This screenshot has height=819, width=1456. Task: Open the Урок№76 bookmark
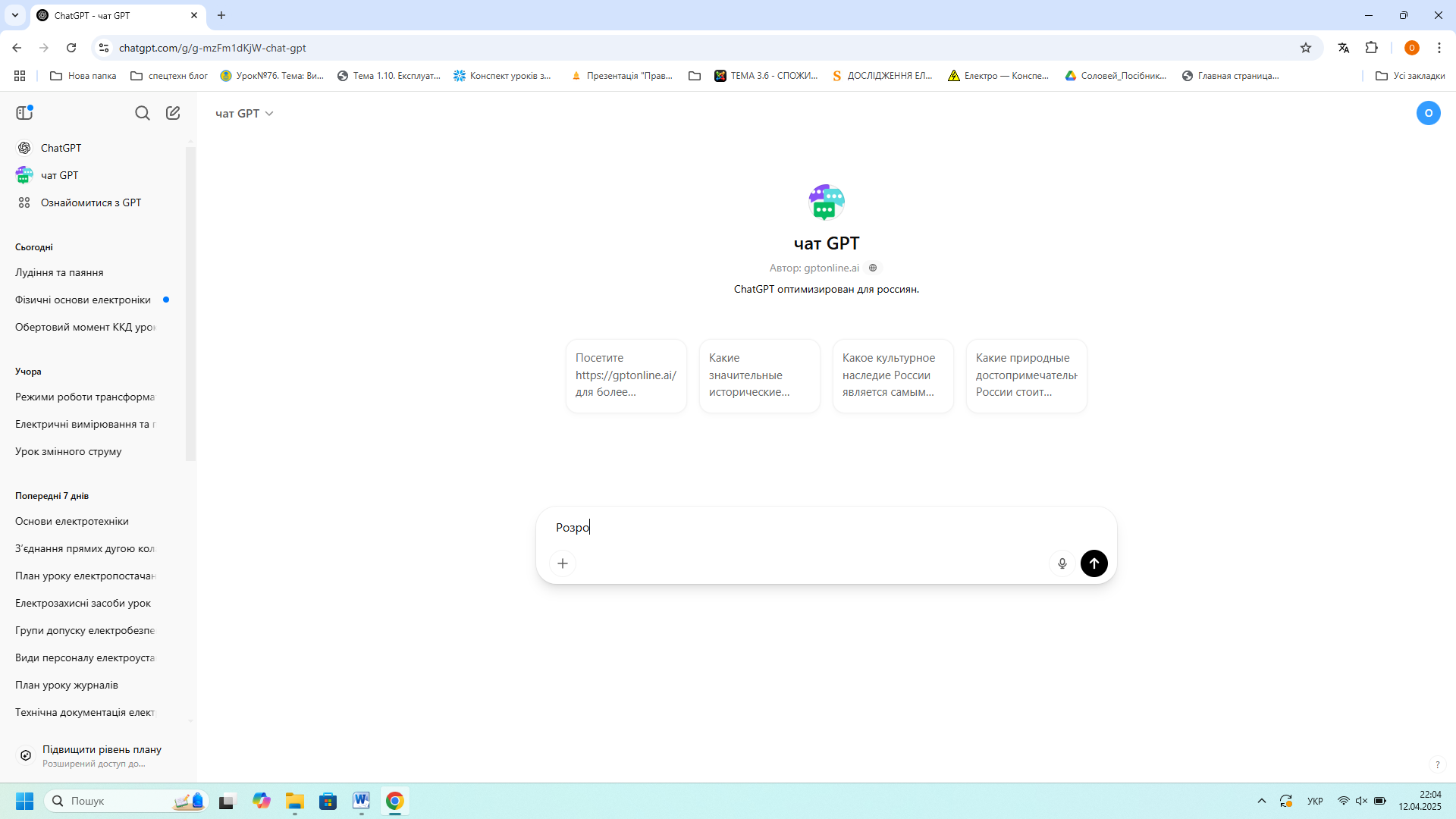[x=271, y=76]
